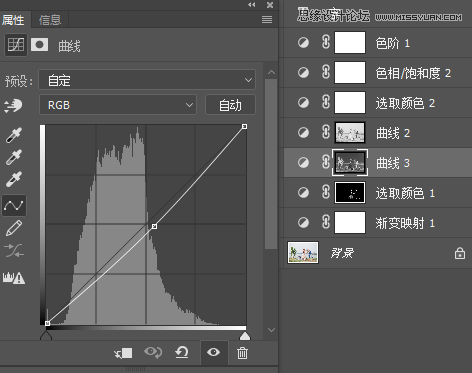Viewport: 472px width, 373px height.
Task: Click the 自动 auto button
Action: point(230,105)
